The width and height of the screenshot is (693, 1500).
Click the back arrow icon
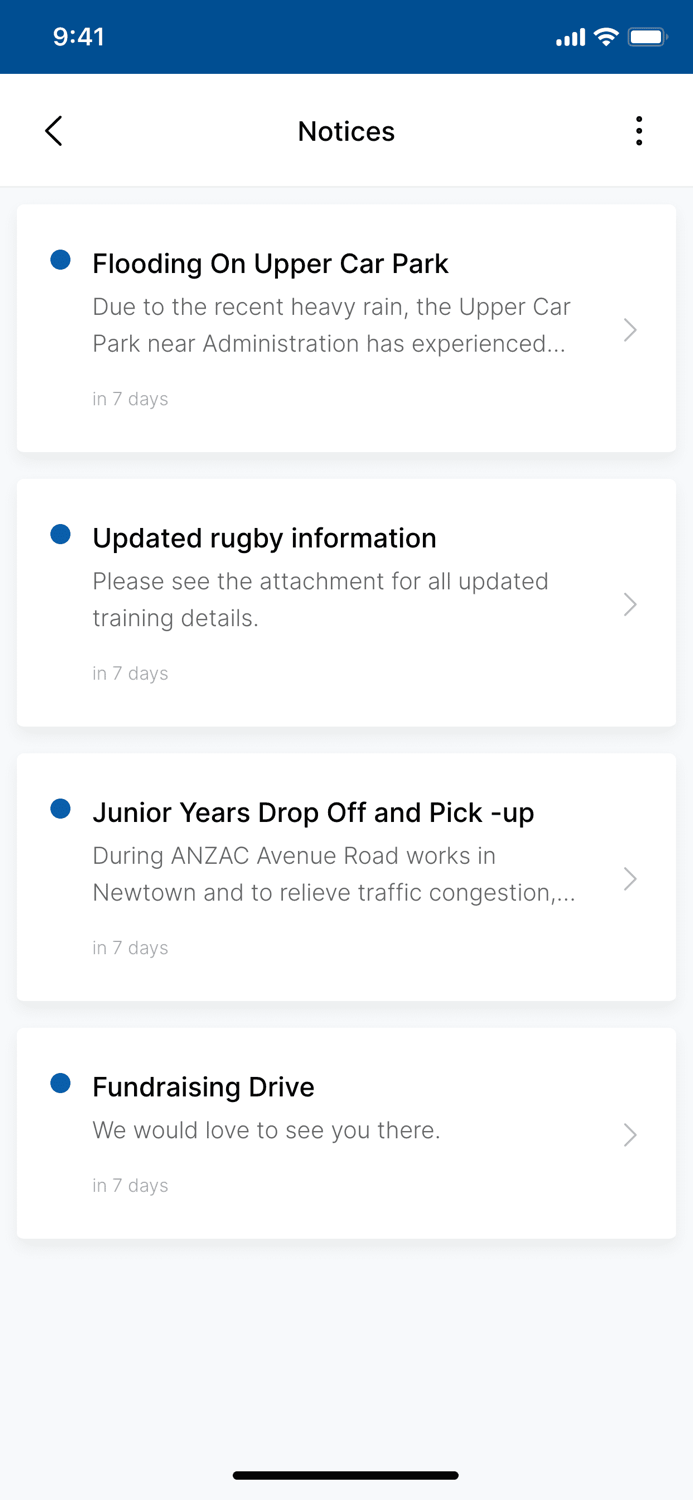point(54,130)
